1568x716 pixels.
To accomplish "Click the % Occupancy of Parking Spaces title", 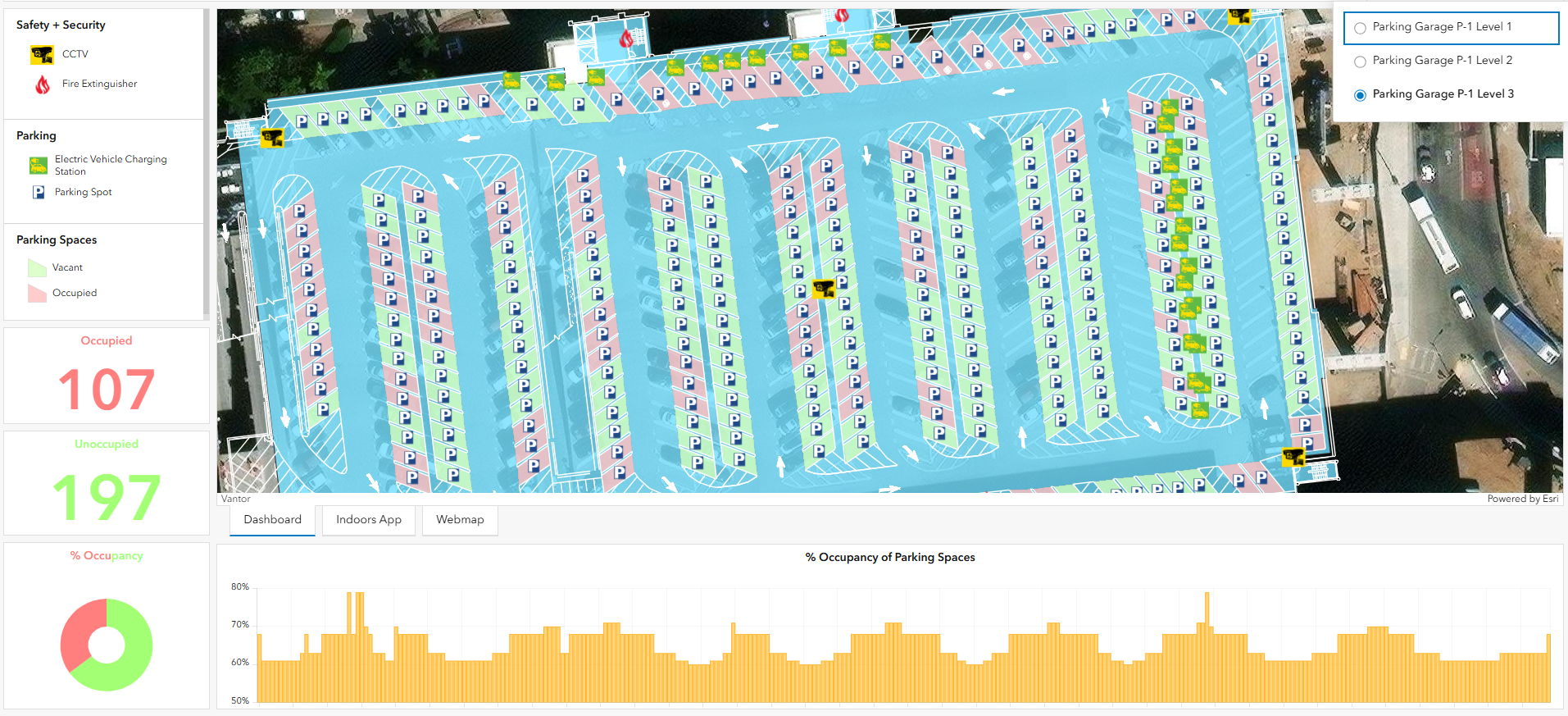I will point(890,558).
